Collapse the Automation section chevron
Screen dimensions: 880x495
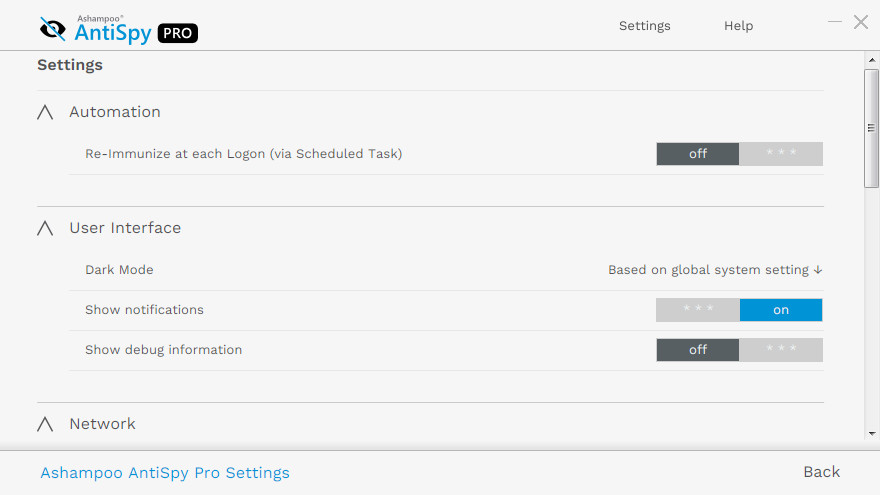(45, 113)
